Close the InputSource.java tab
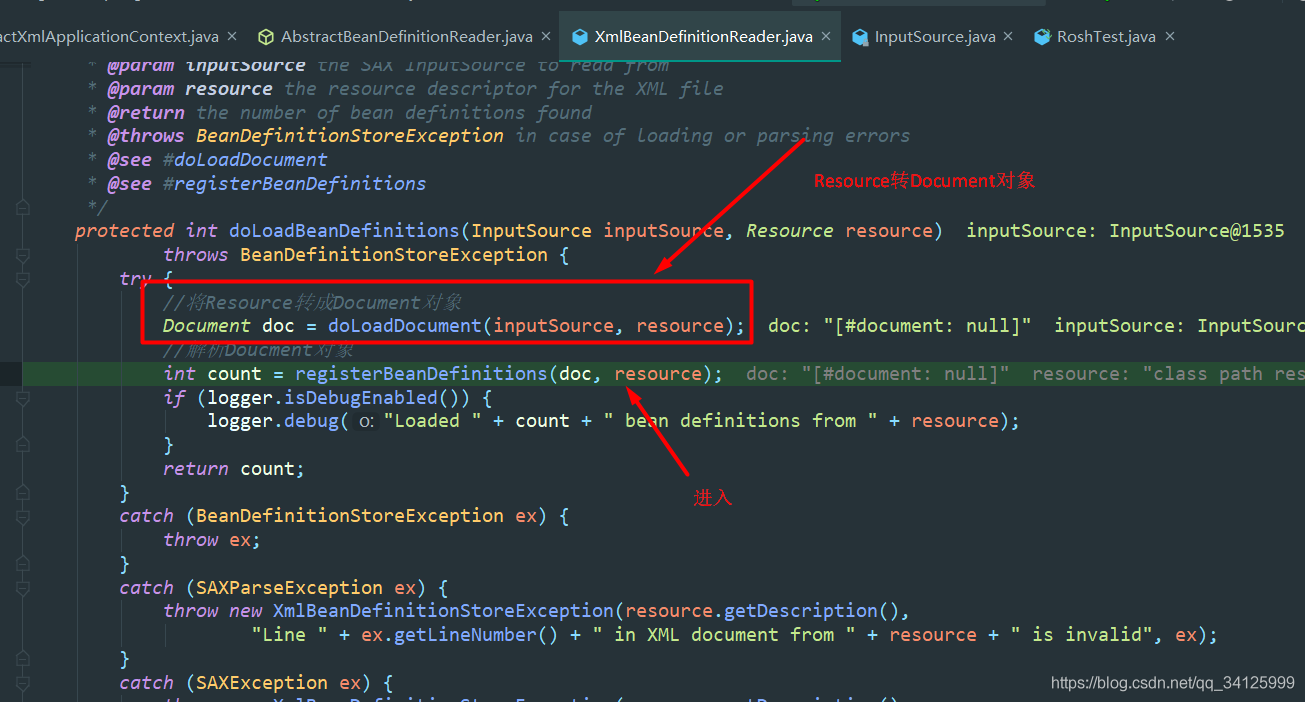This screenshot has width=1305, height=702. (1009, 36)
